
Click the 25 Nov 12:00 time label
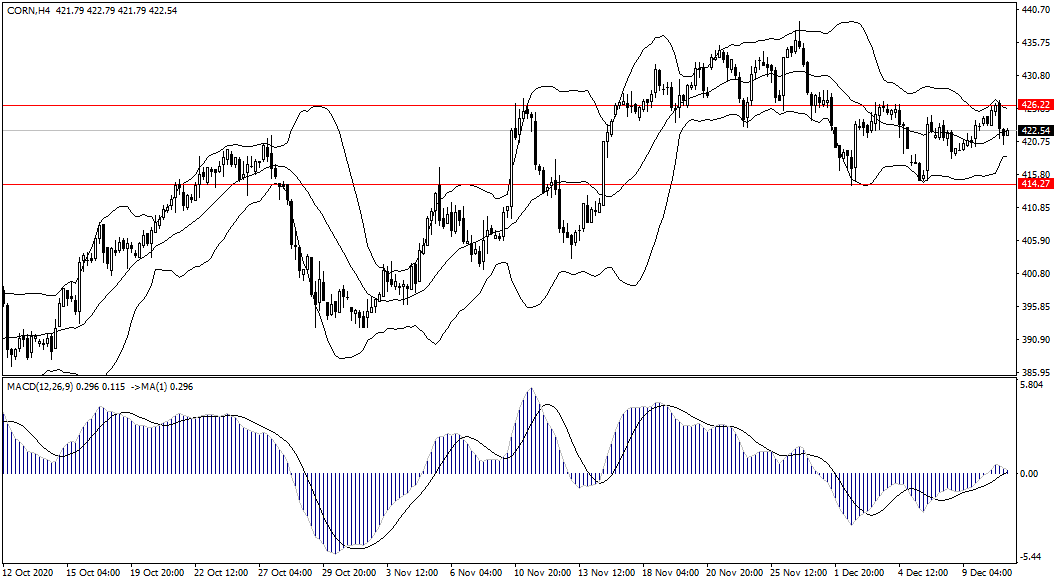[799, 573]
